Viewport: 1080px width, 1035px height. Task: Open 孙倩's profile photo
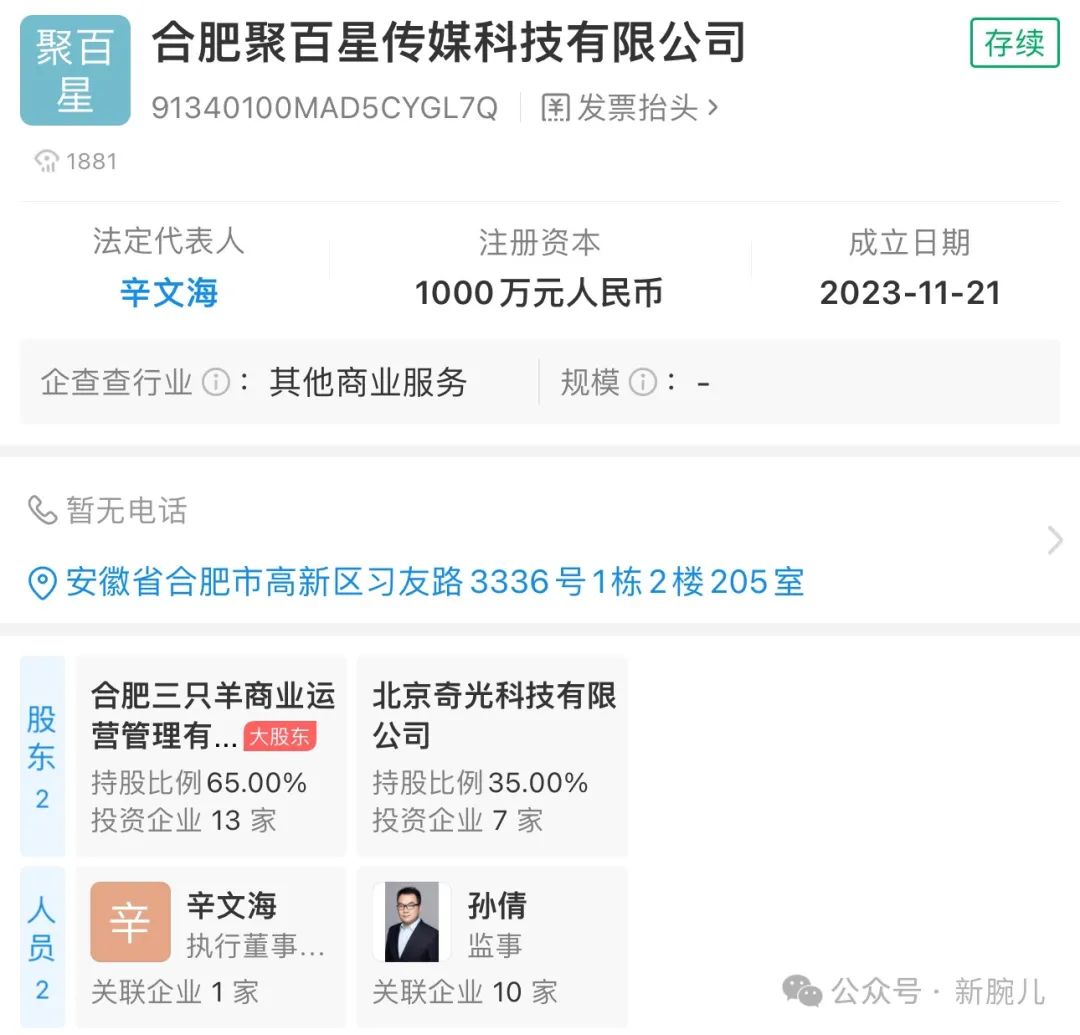[411, 922]
